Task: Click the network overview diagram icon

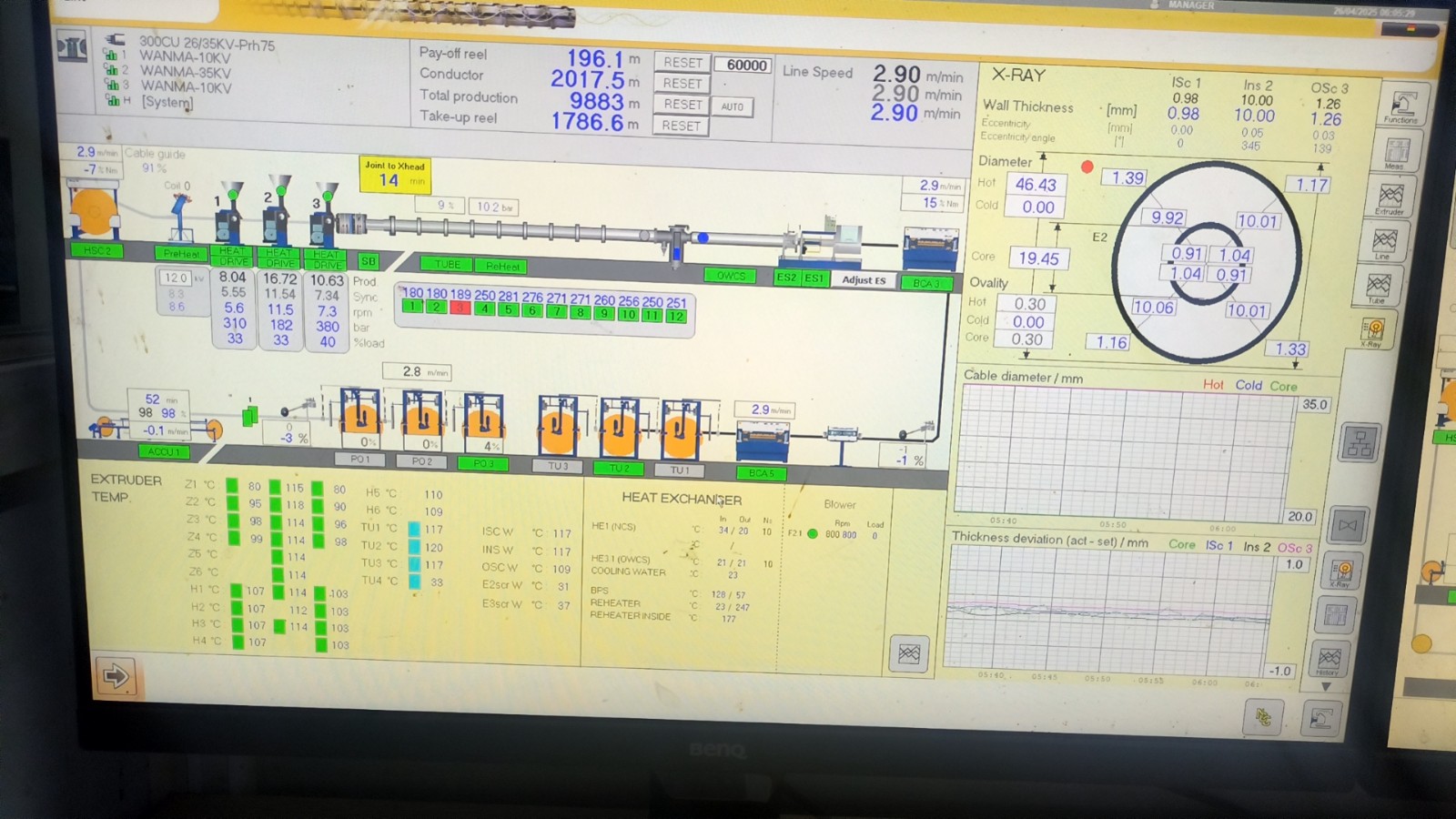Action: pyautogui.click(x=1360, y=442)
